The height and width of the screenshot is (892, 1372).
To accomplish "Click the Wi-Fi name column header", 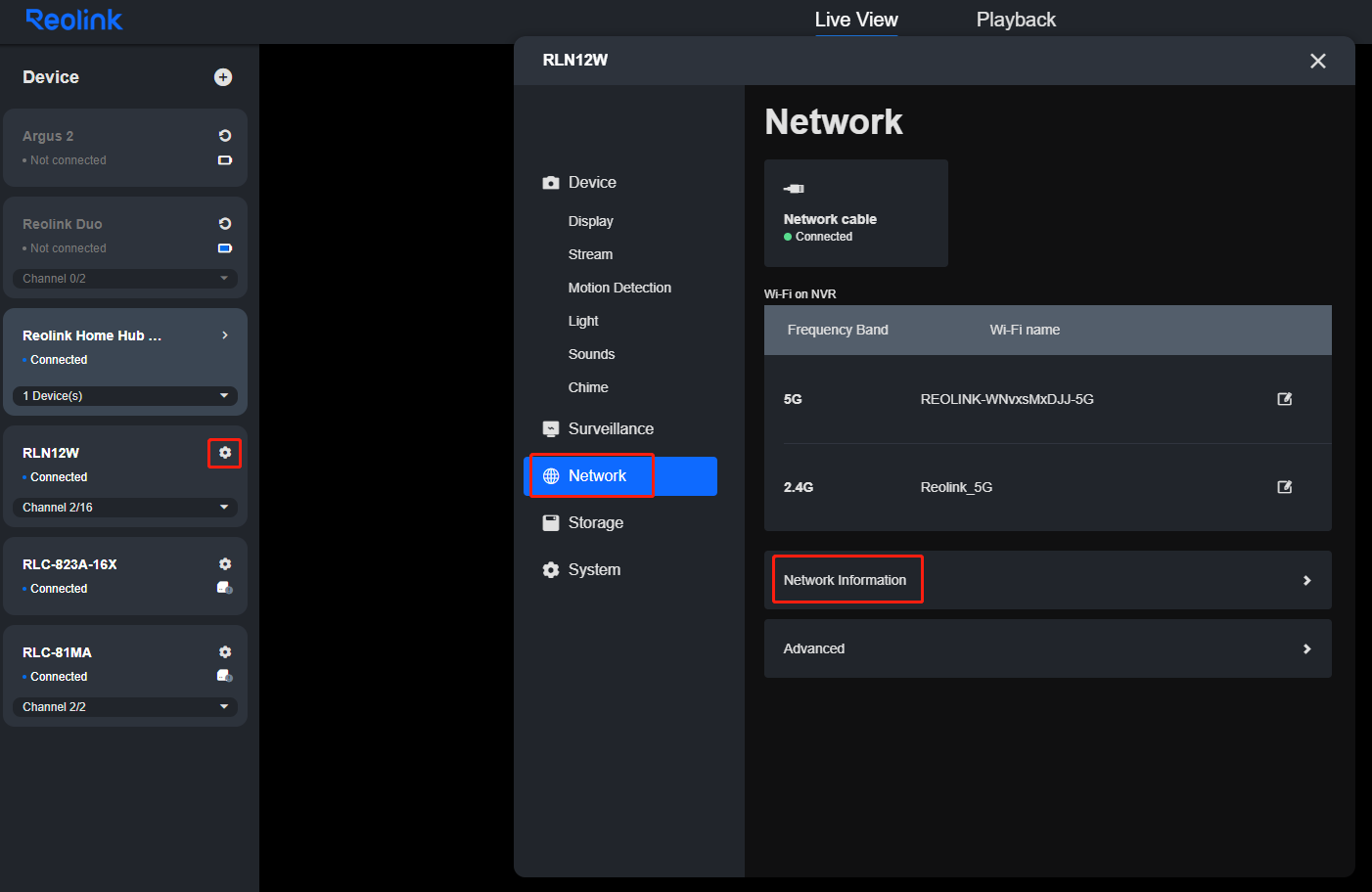I will coord(1025,330).
